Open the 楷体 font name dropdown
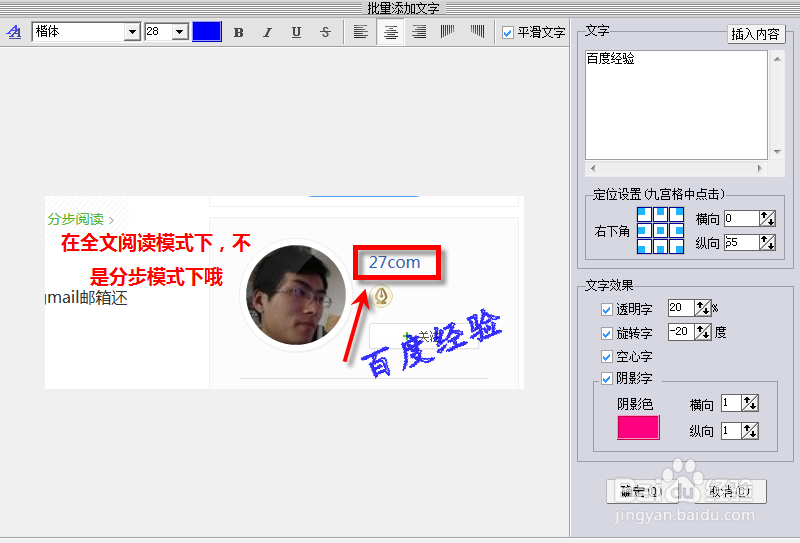The height and width of the screenshot is (543, 800). point(132,32)
